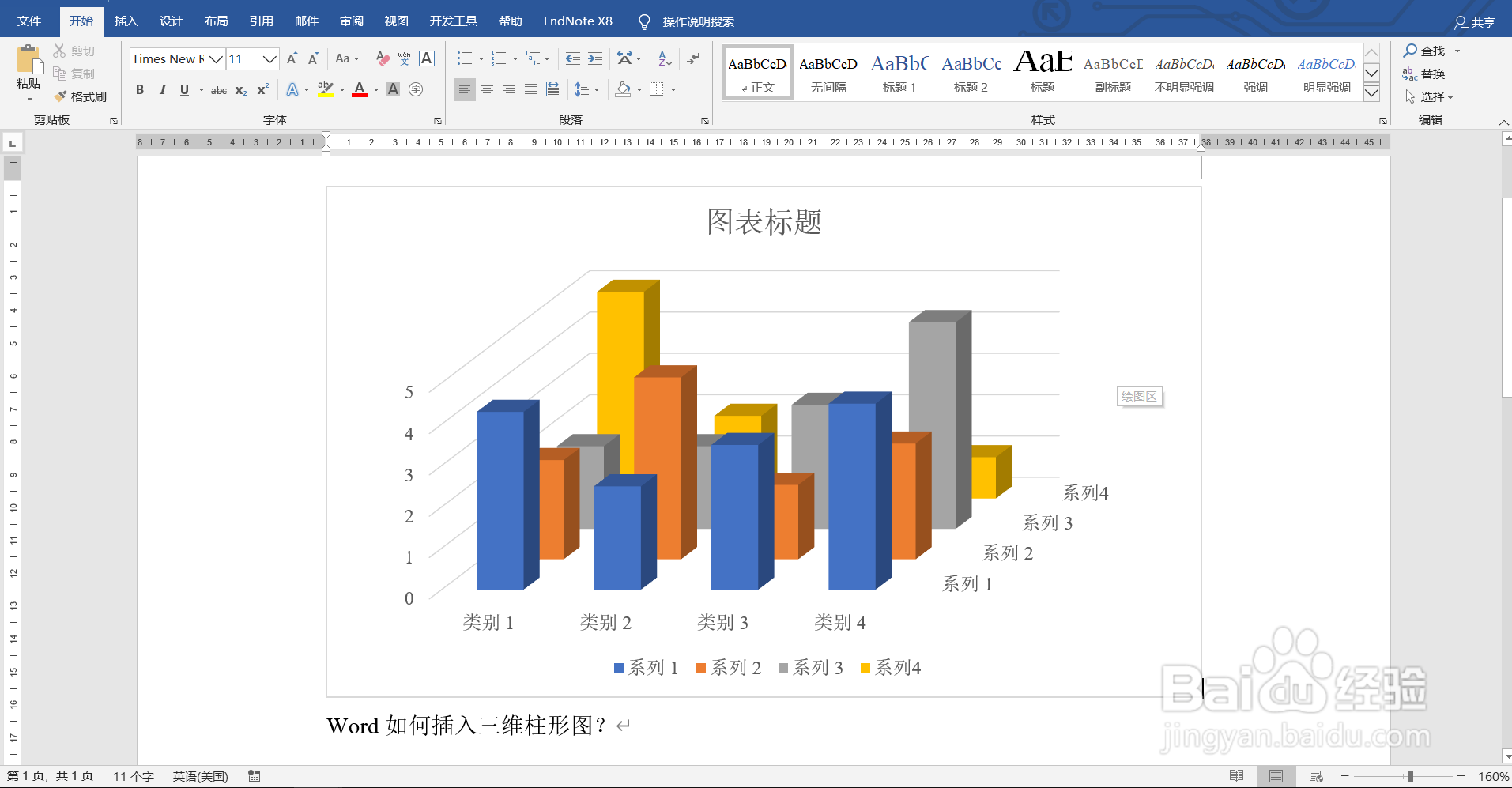Open the numbering list dropdown
Viewport: 1512px width, 788px height.
click(515, 58)
